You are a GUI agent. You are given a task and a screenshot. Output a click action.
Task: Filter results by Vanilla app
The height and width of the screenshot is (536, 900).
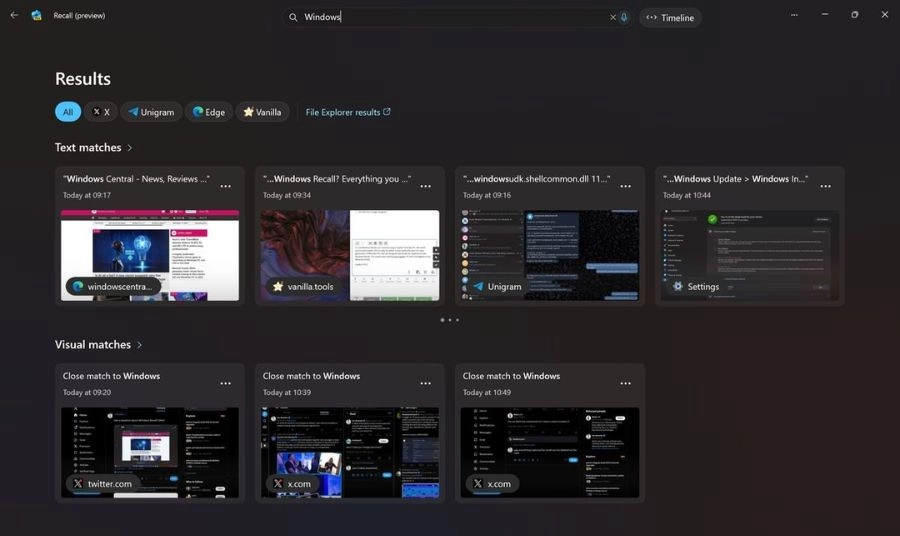coord(262,112)
